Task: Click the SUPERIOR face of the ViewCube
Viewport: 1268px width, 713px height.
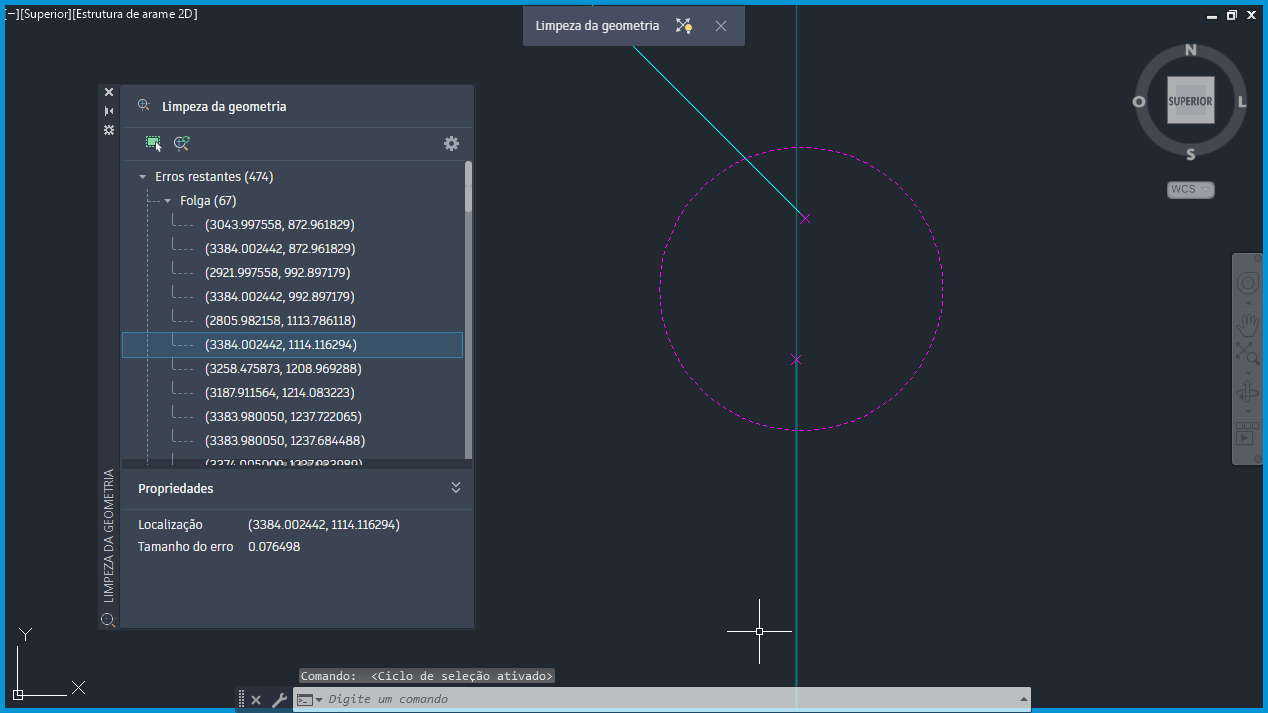Action: 1190,101
